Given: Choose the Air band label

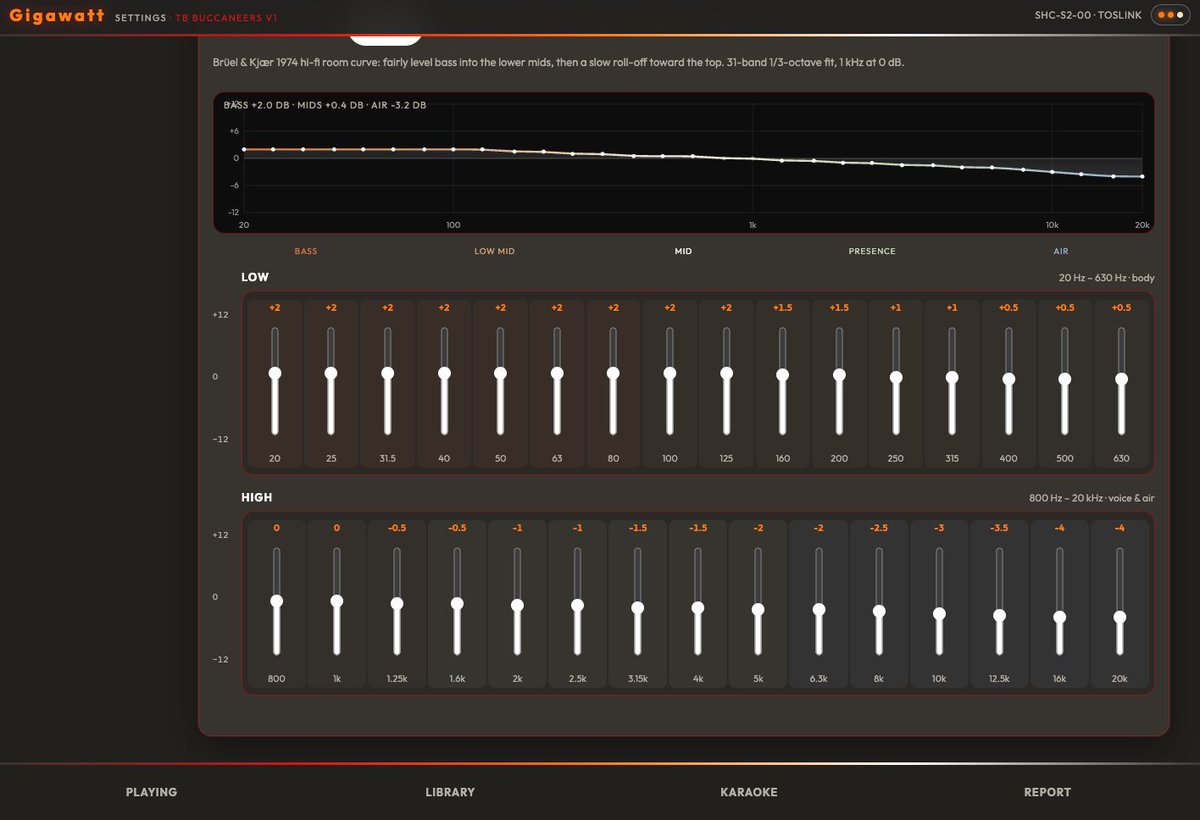Looking at the screenshot, I should [x=1061, y=251].
